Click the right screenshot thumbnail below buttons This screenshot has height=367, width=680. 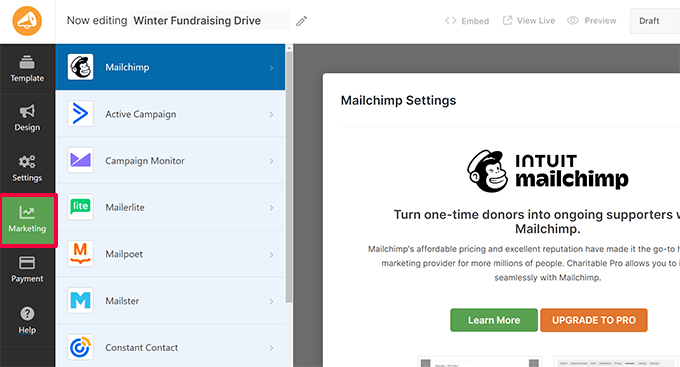tap(617, 362)
